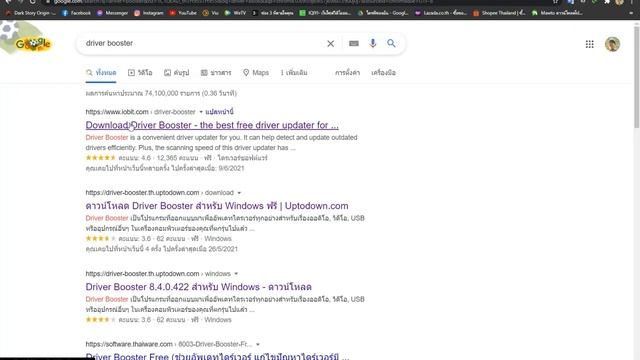Viewport: 640px width, 360px height.
Task: Click the 4.6 rating 12,365 votes text
Action: (x=158, y=158)
